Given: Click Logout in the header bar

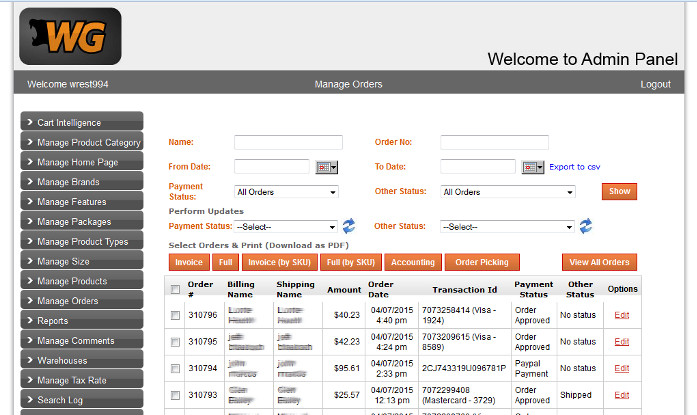Looking at the screenshot, I should 655,84.
